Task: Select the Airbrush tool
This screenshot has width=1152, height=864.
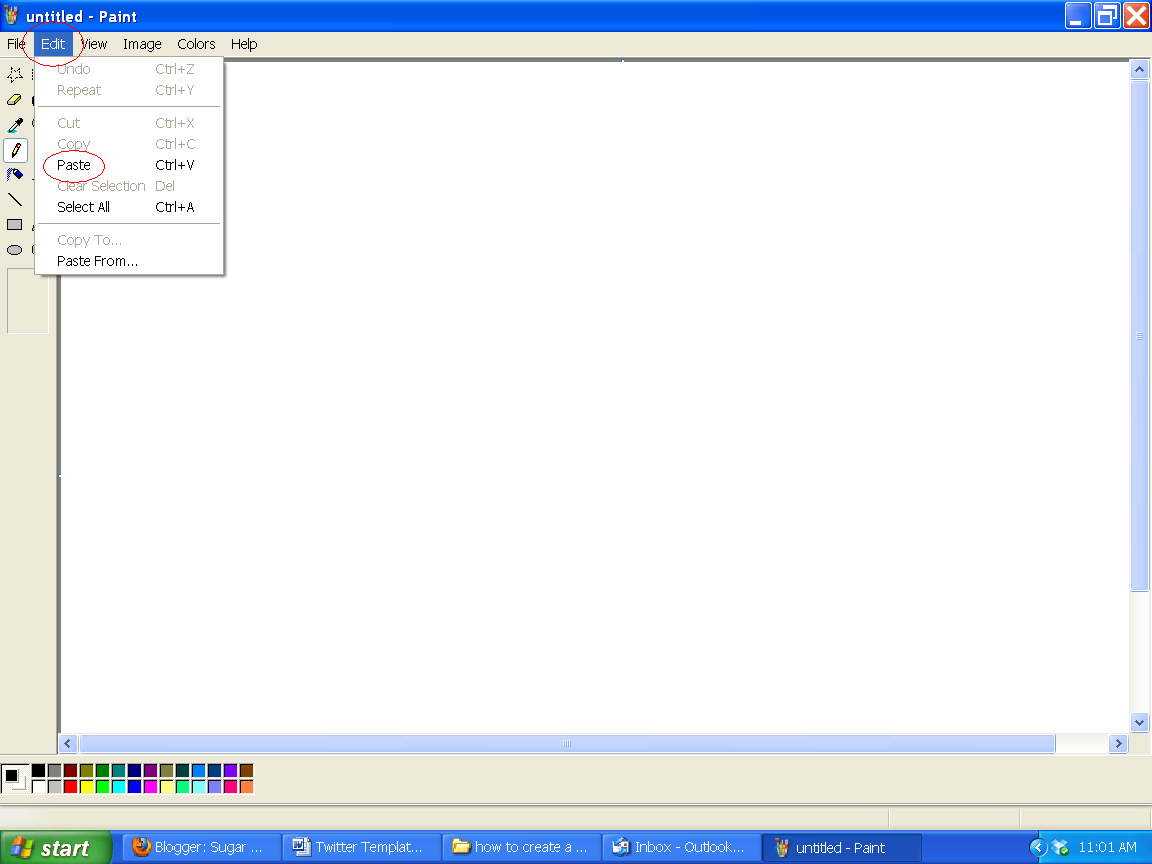Action: [x=14, y=173]
